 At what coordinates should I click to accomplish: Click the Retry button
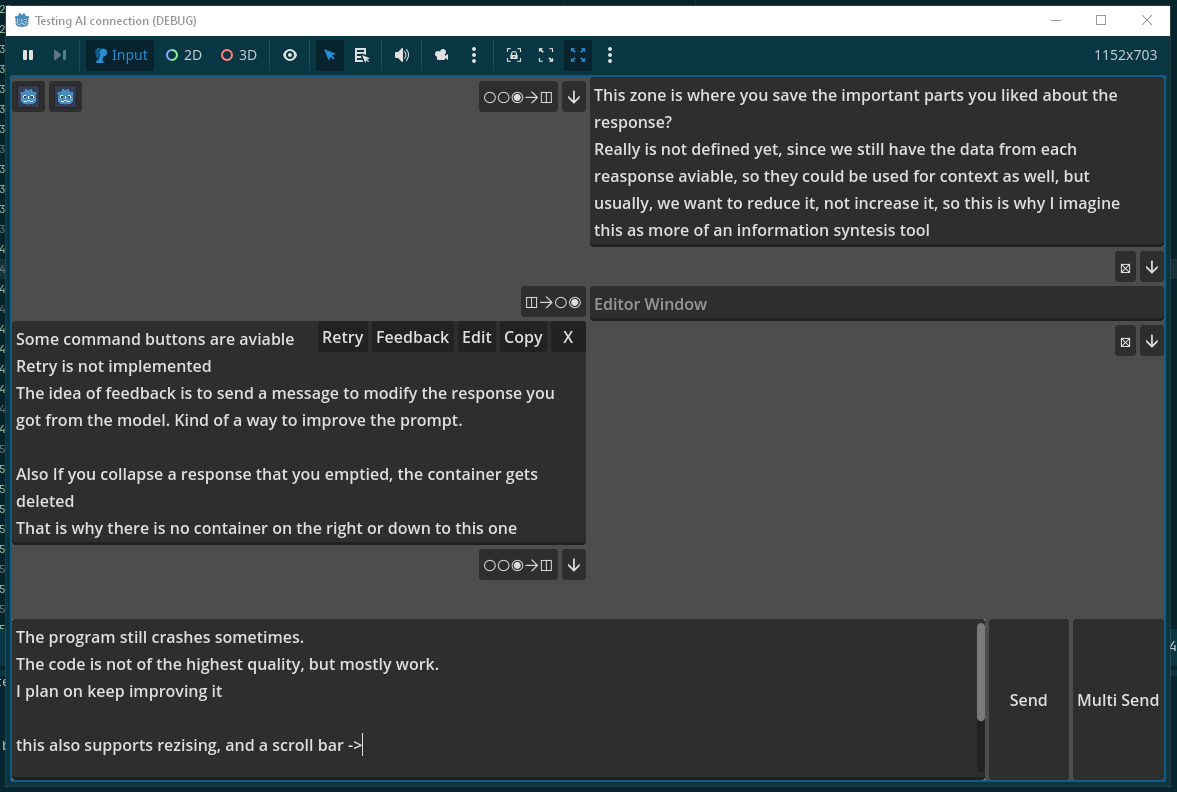click(342, 337)
